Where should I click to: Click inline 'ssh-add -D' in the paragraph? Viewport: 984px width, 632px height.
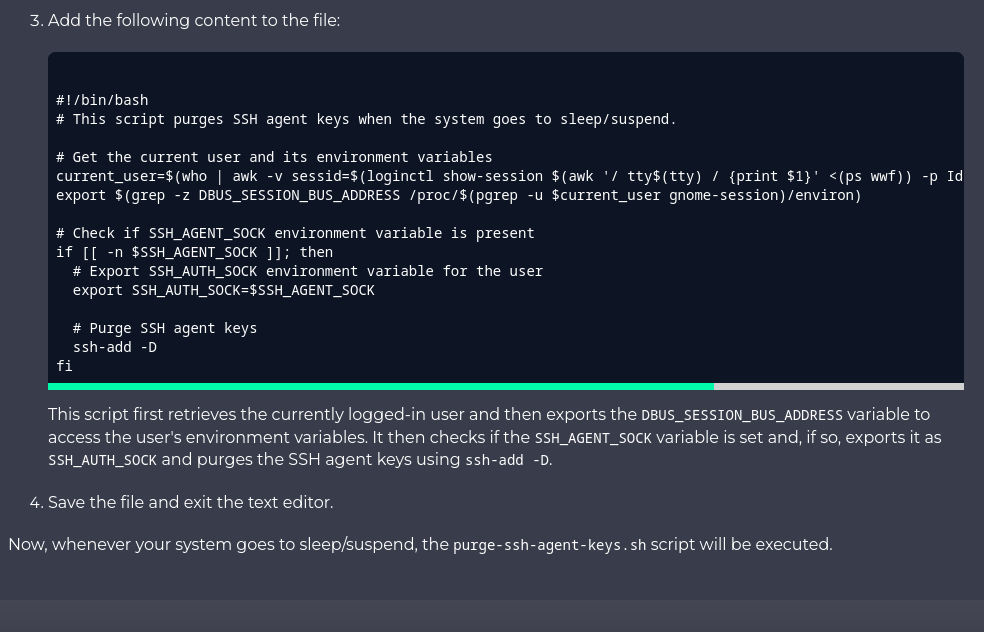click(x=507, y=461)
